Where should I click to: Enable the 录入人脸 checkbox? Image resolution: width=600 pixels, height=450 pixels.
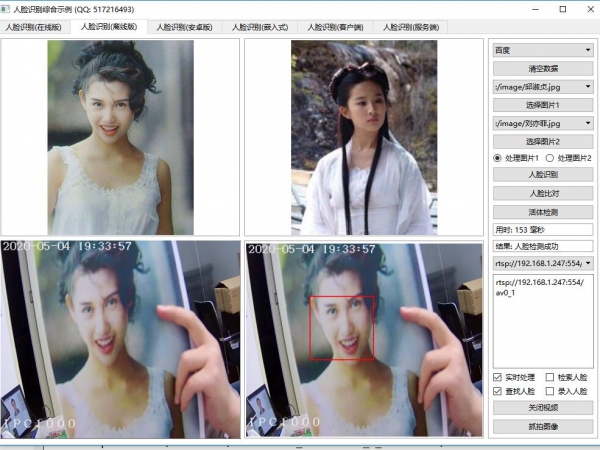pos(550,392)
